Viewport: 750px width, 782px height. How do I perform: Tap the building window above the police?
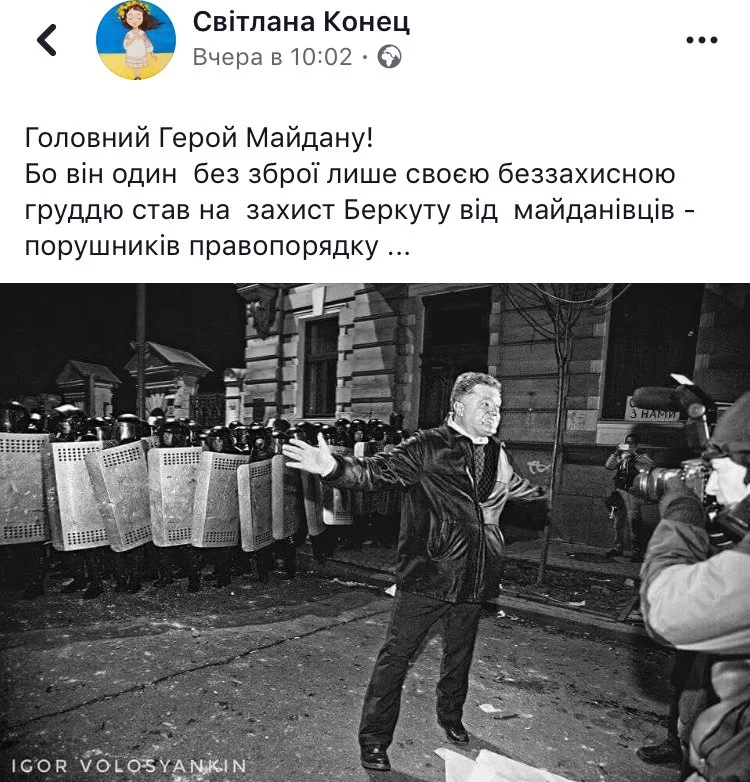click(x=321, y=367)
